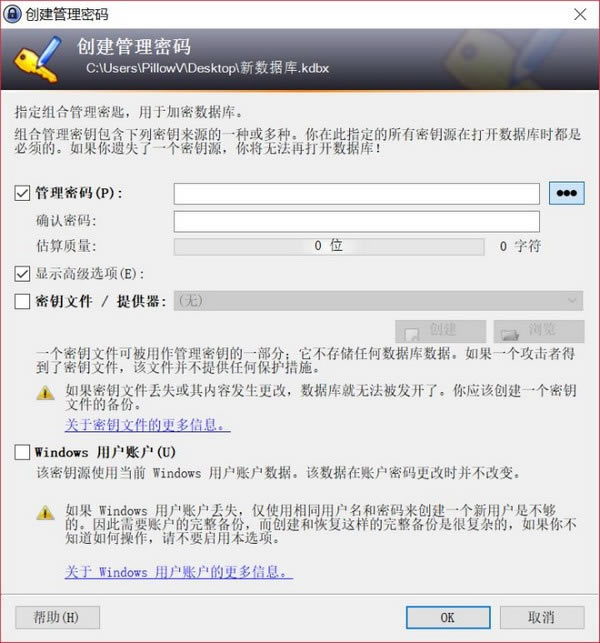Open the 关于 Windows 用户账户的更多信息 link
This screenshot has height=643, width=600.
click(x=179, y=572)
